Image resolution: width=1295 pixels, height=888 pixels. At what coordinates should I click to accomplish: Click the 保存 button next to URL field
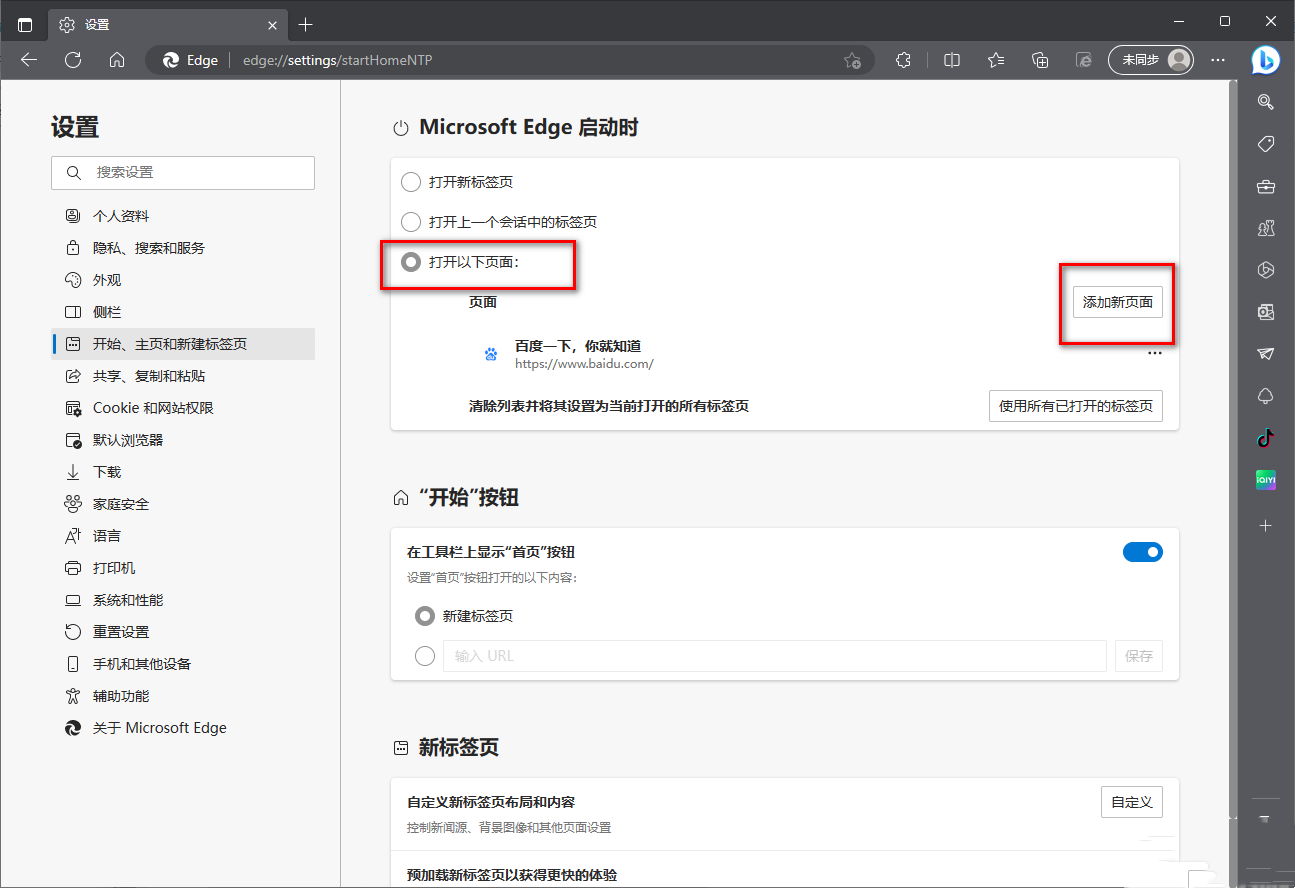[1139, 656]
